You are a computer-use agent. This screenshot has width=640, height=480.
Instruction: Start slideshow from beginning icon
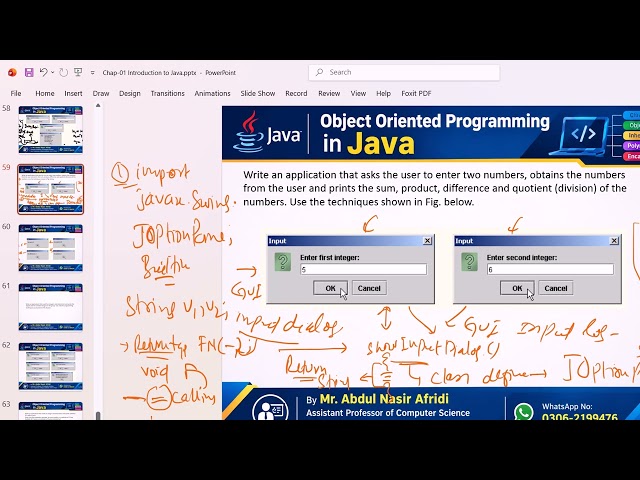pos(78,73)
